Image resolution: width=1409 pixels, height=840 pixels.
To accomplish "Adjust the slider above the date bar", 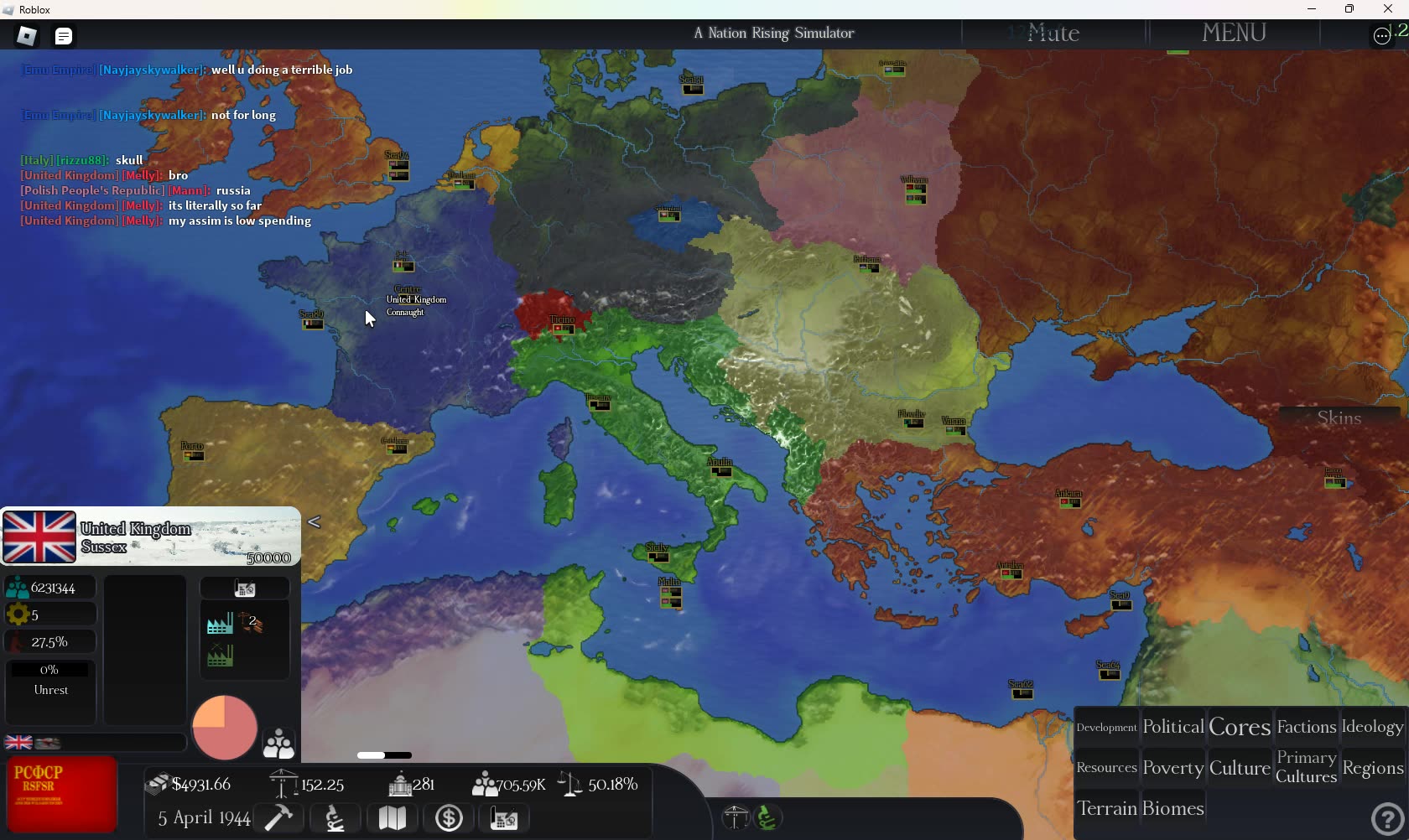I will tap(384, 755).
